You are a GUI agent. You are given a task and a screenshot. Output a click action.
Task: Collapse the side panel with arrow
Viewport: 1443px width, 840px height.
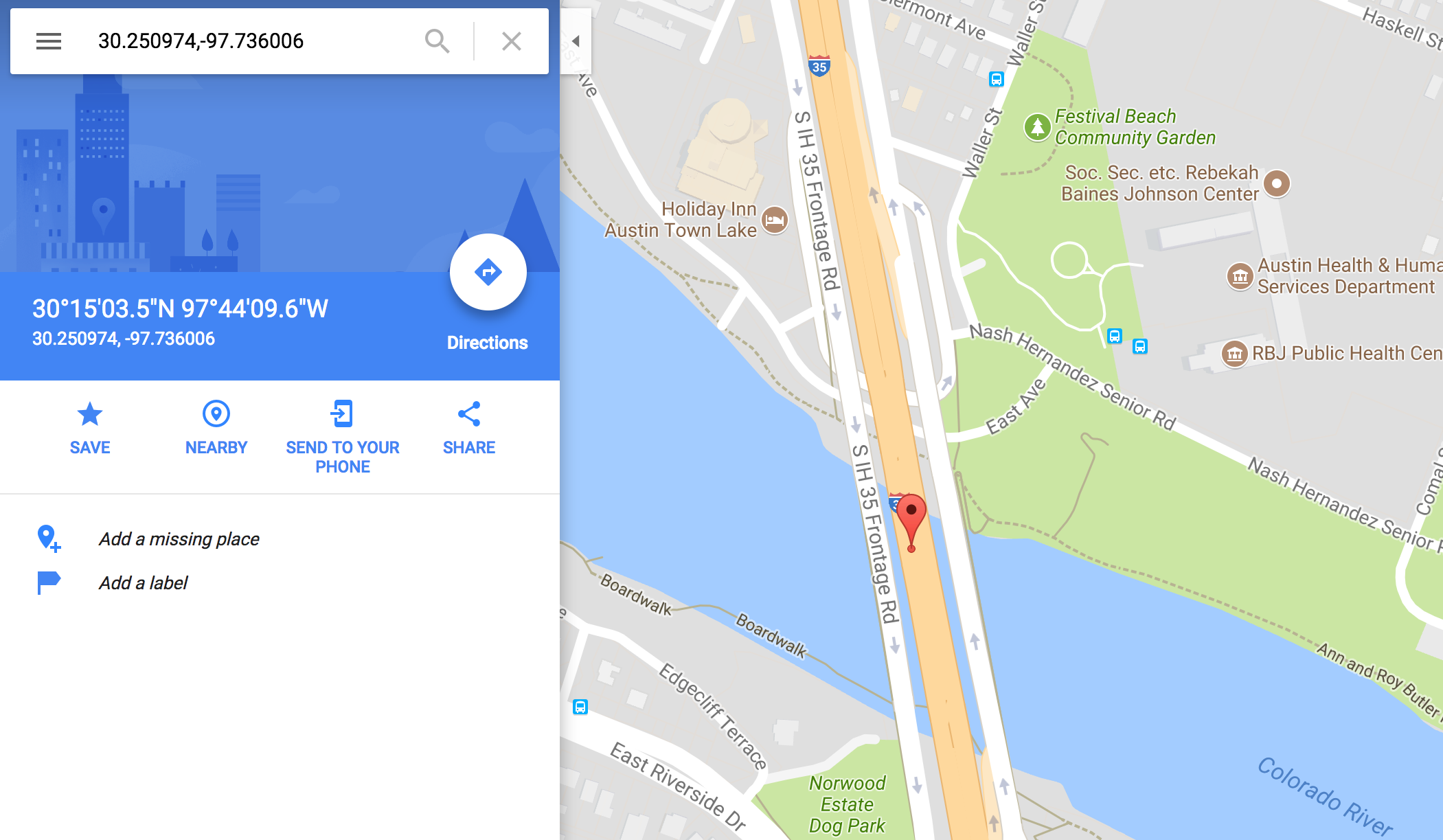576,41
